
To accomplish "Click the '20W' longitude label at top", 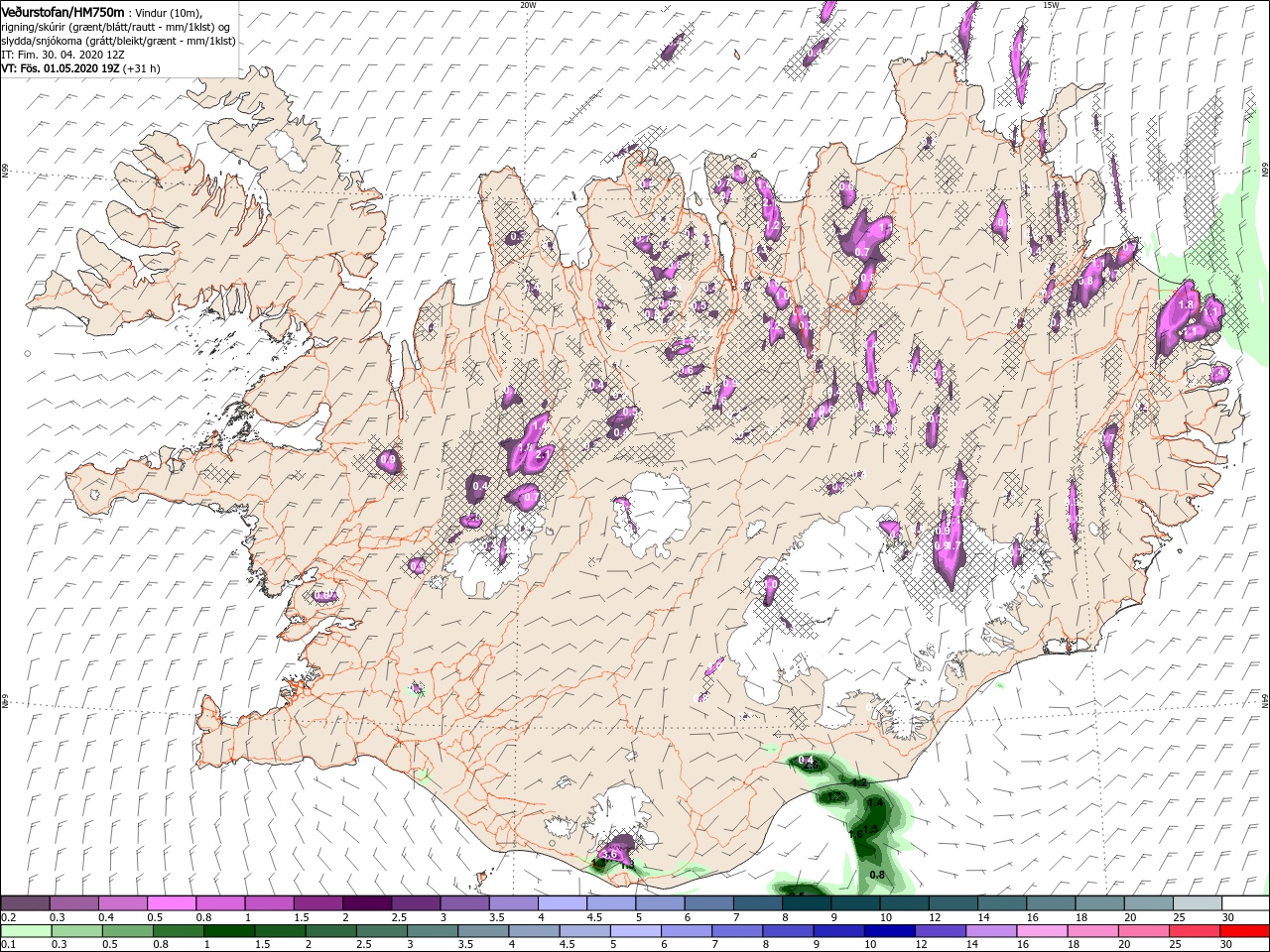I will (528, 4).
